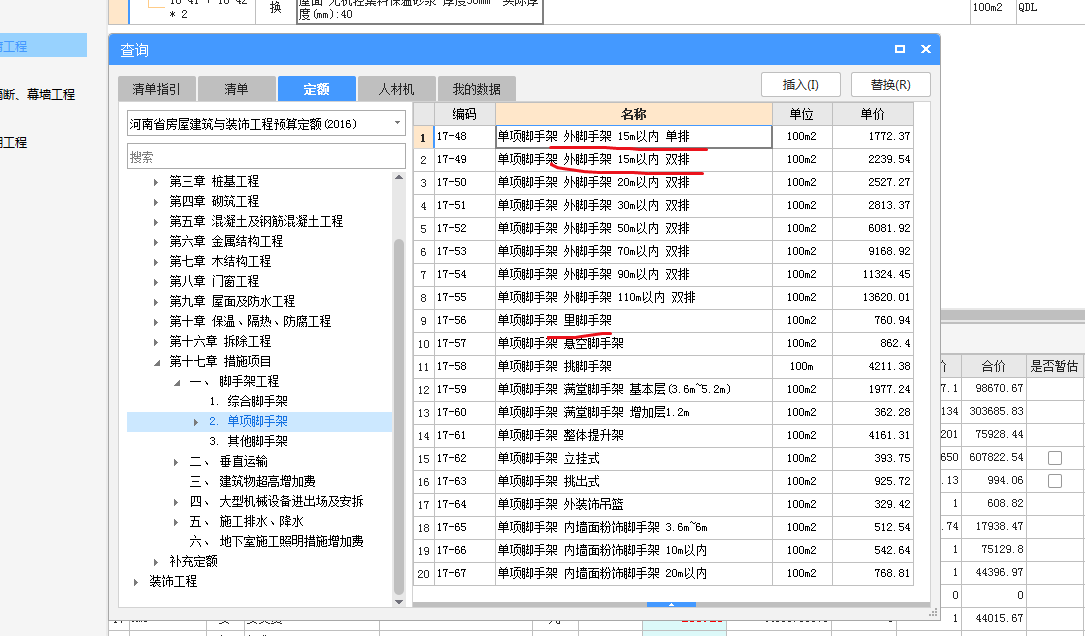This screenshot has height=636, width=1085.
Task: Select row 17-60 满堂脚手架 增加层1.2m
Action: click(x=664, y=412)
